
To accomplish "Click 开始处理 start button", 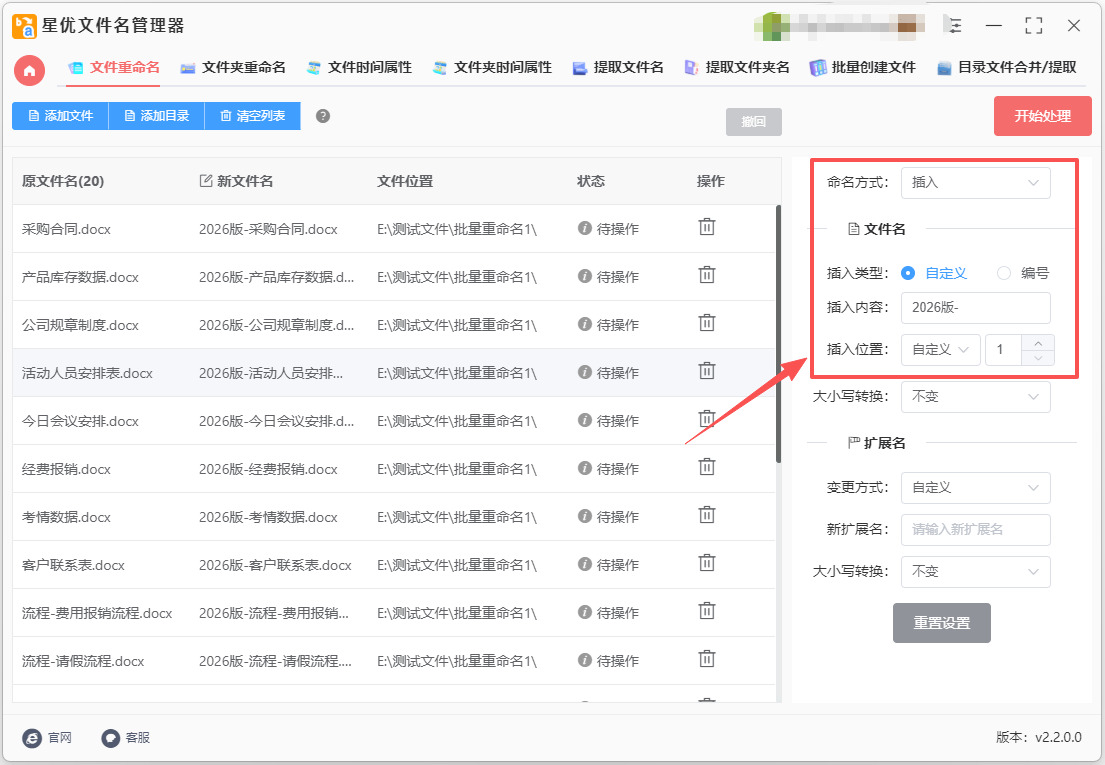I will point(1042,116).
